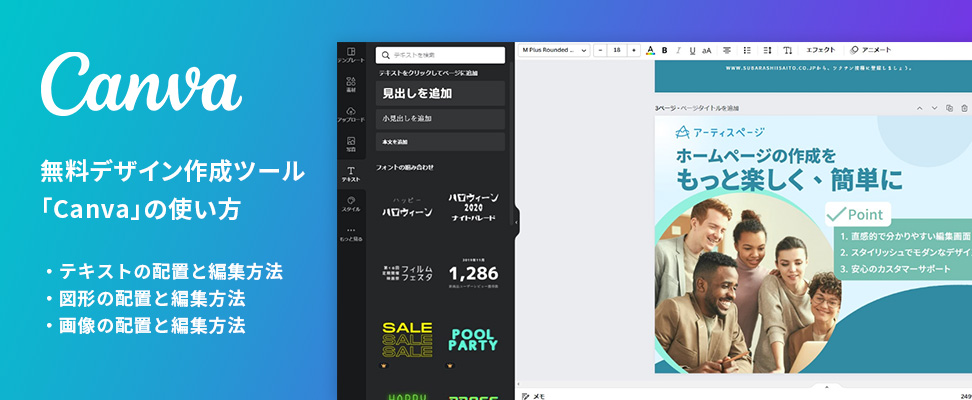Pick the POOL PARTY font combination

pyautogui.click(x=474, y=340)
